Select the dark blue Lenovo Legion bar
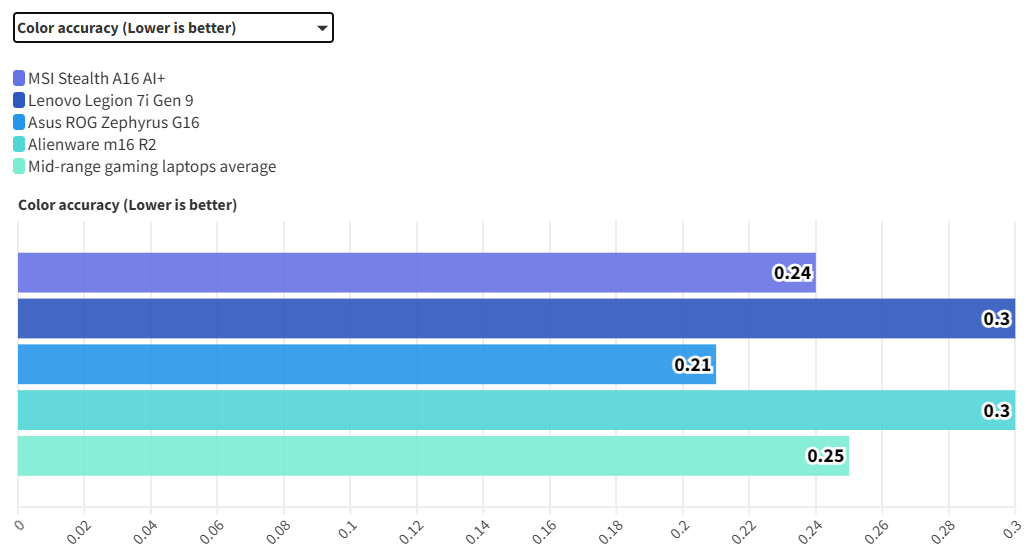Screen dimensions: 1029x557 coord(500,318)
